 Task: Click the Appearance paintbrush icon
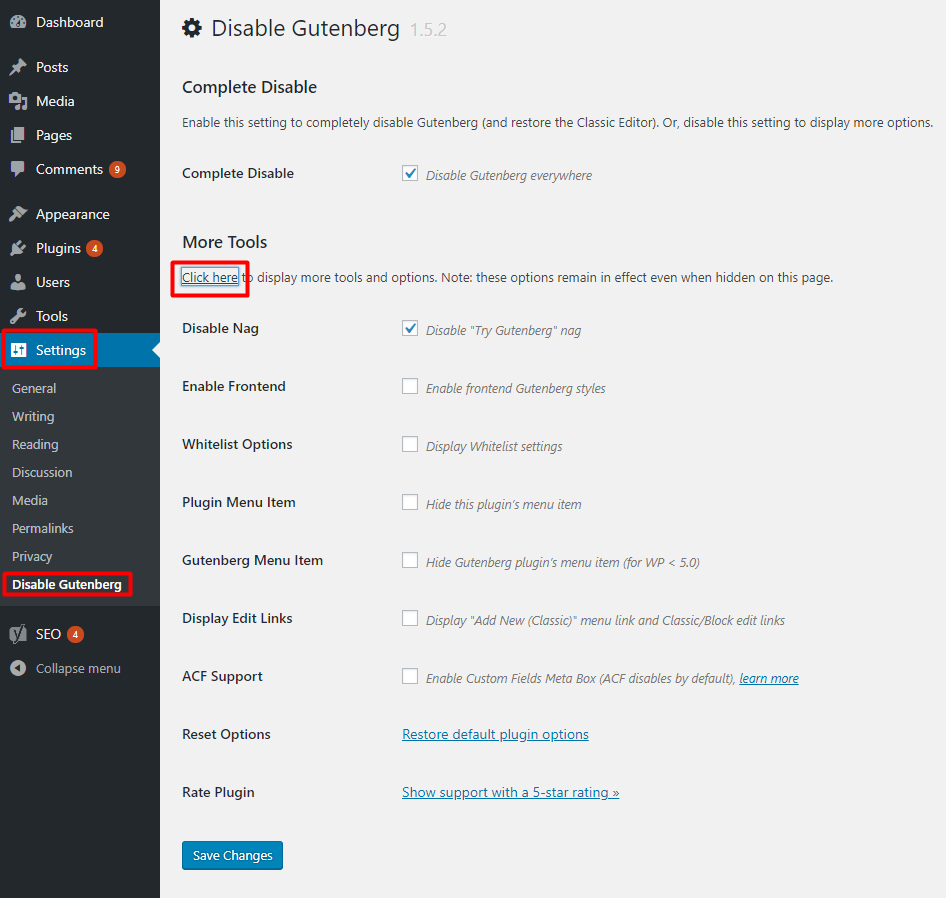(x=18, y=214)
